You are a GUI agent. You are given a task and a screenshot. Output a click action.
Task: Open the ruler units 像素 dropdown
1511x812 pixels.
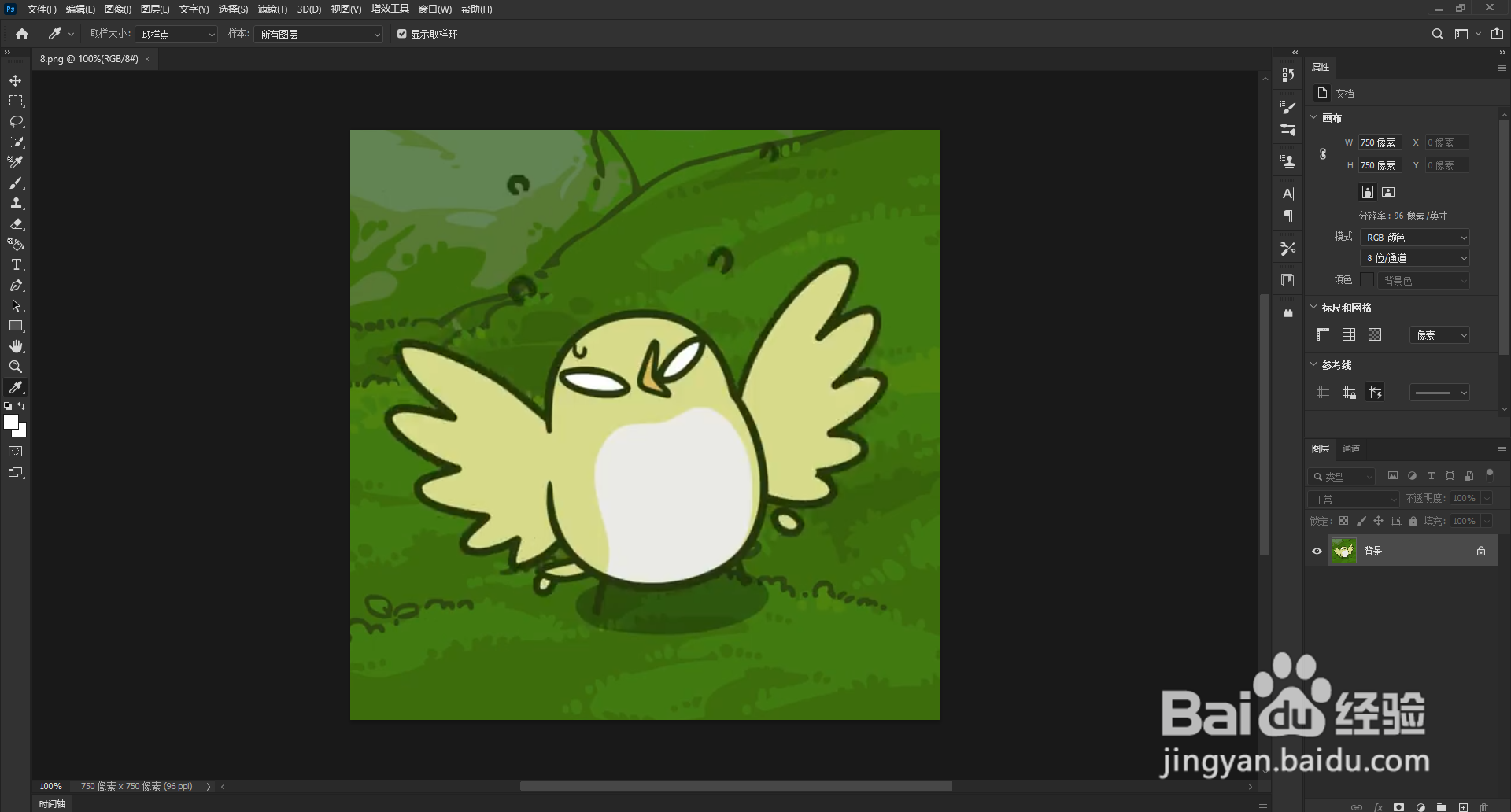1439,335
